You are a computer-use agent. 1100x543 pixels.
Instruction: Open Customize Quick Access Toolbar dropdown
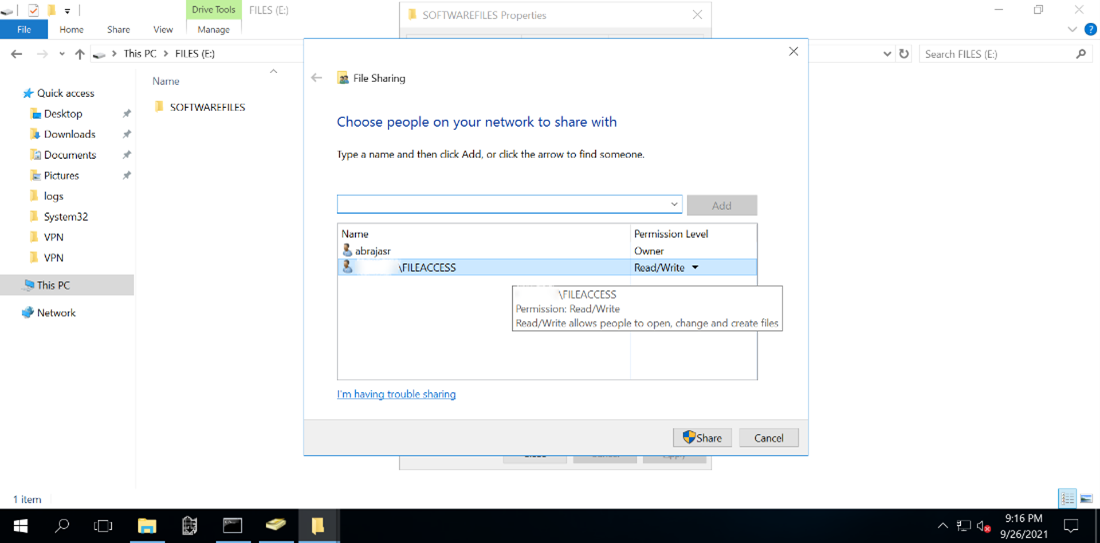click(67, 11)
